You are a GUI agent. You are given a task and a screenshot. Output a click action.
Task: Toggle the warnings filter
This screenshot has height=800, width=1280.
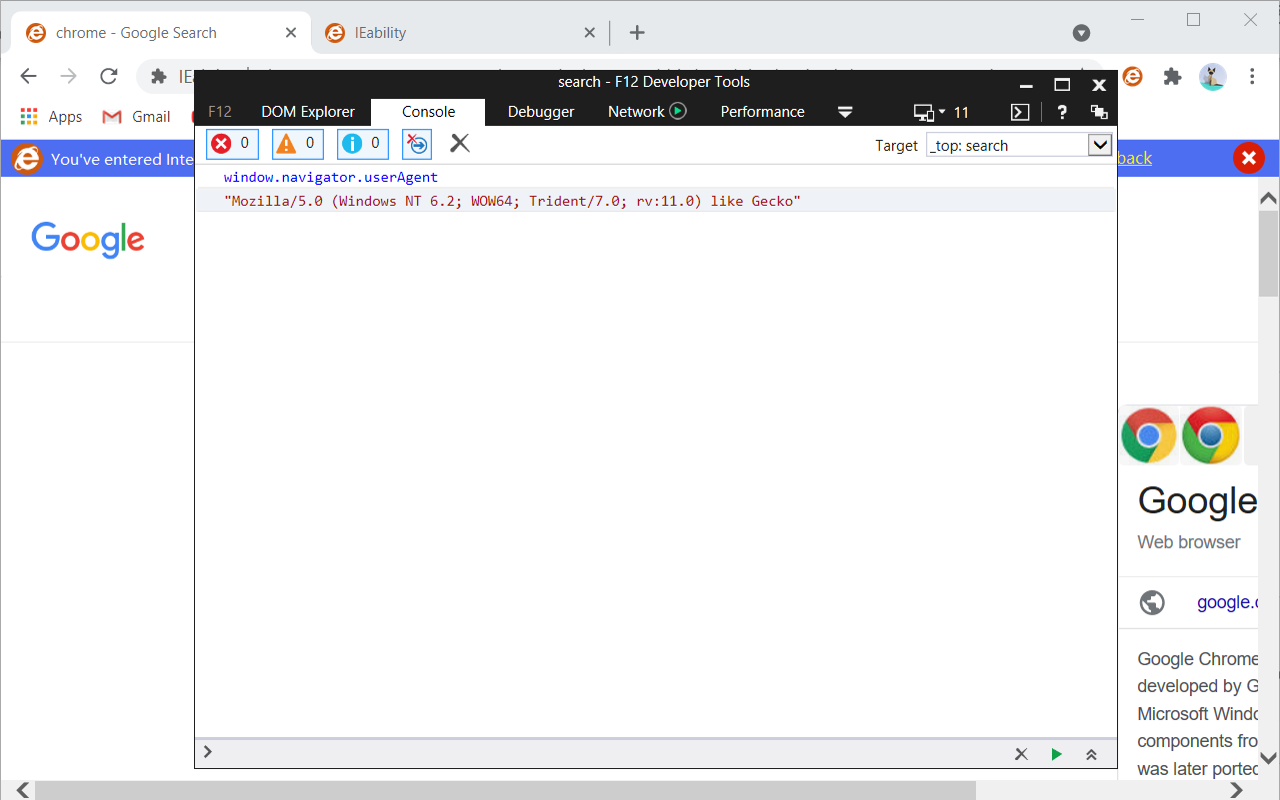(297, 143)
